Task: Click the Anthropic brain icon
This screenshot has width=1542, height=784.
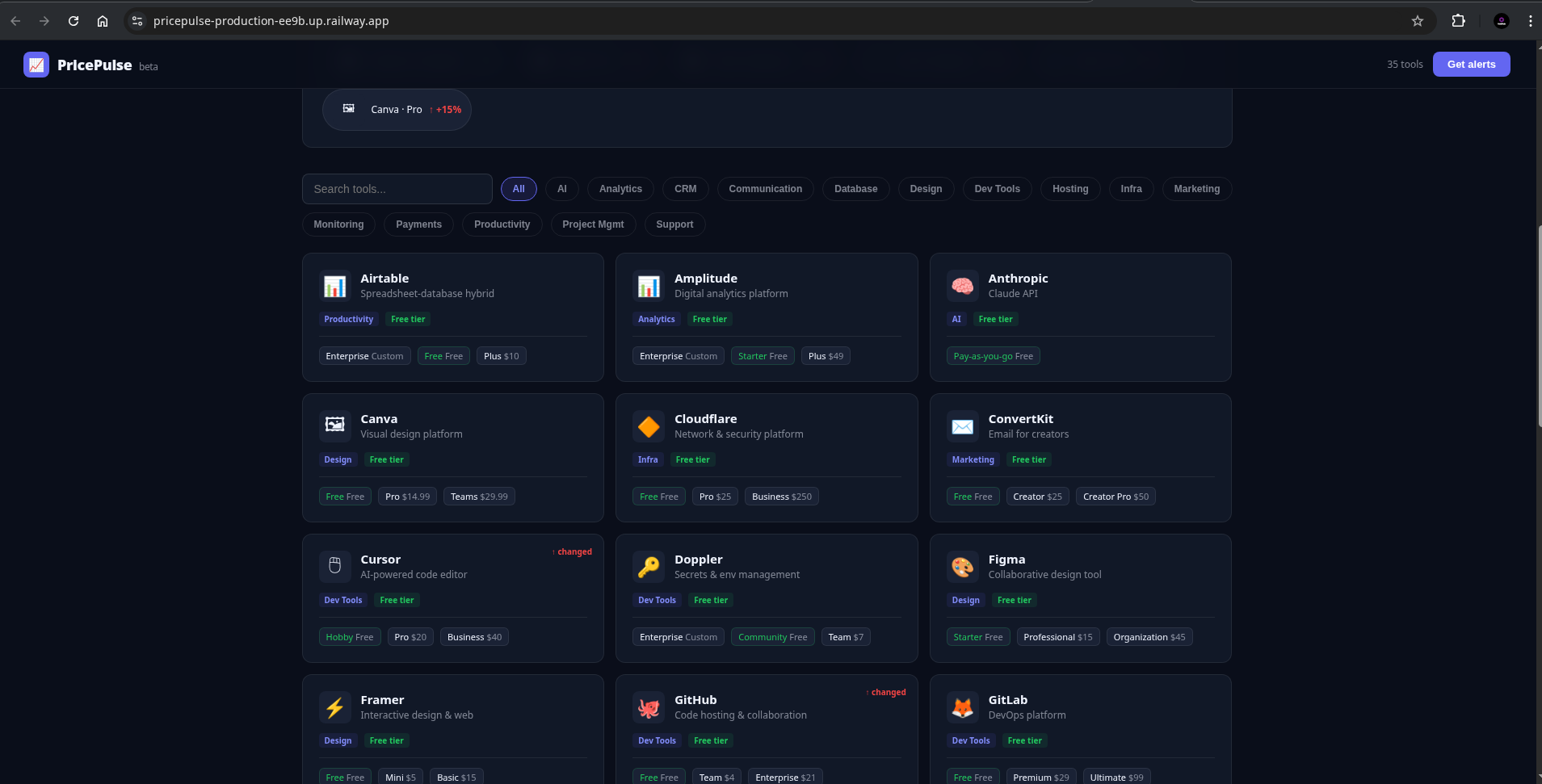Action: pos(962,286)
